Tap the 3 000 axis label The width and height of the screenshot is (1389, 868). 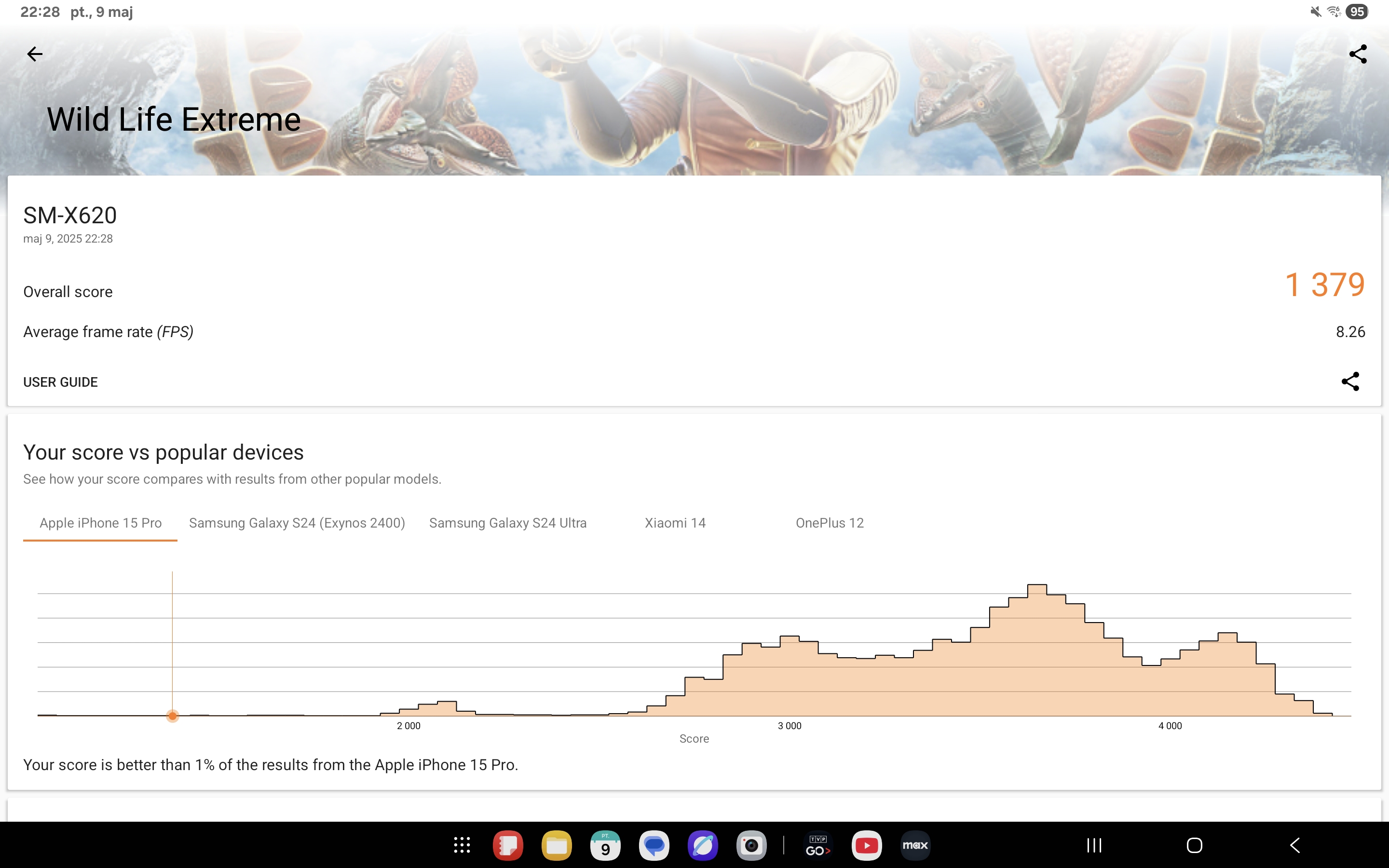coord(789,726)
